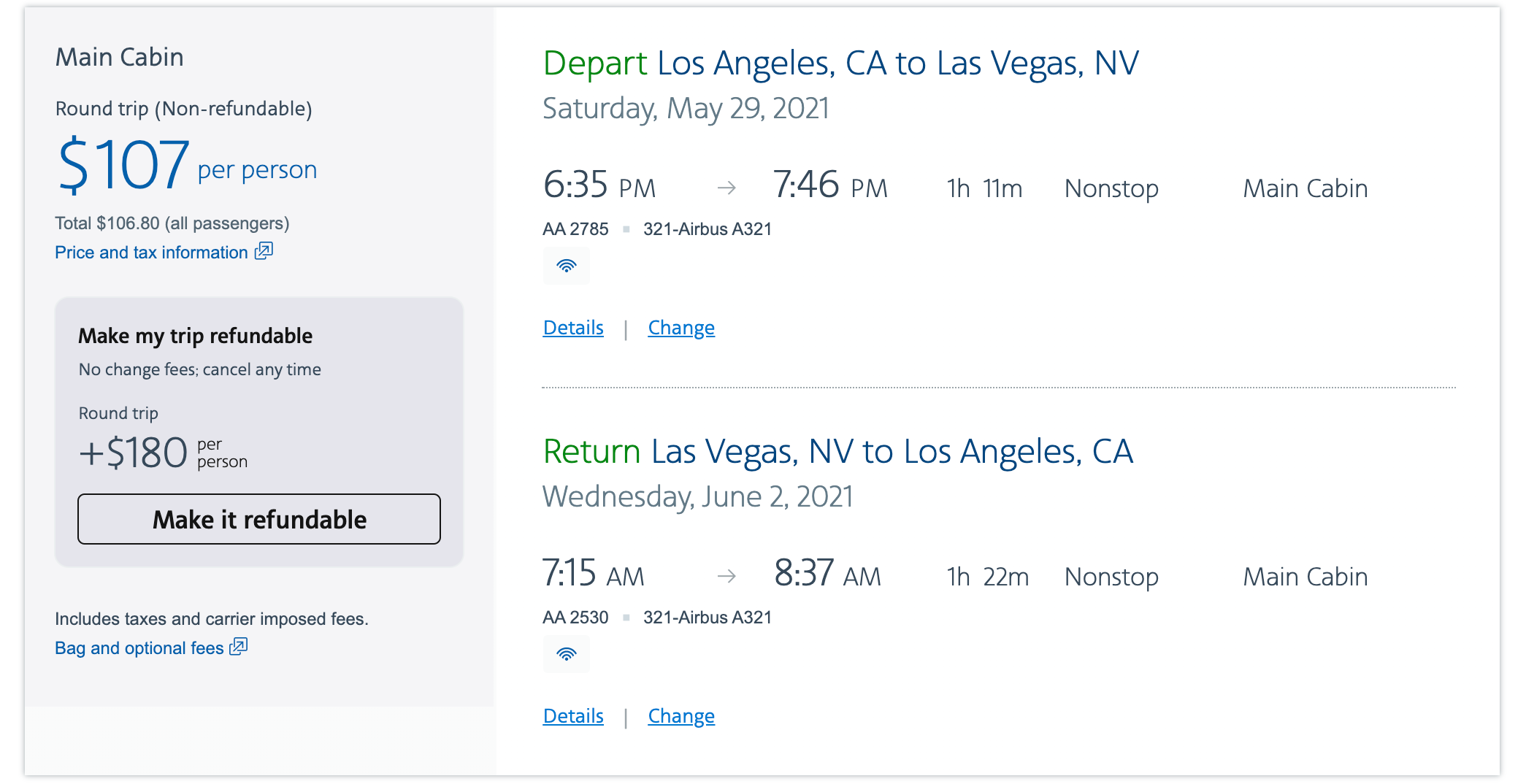Change the return Las Vegas flight
The image size is (1526, 784).
point(681,716)
